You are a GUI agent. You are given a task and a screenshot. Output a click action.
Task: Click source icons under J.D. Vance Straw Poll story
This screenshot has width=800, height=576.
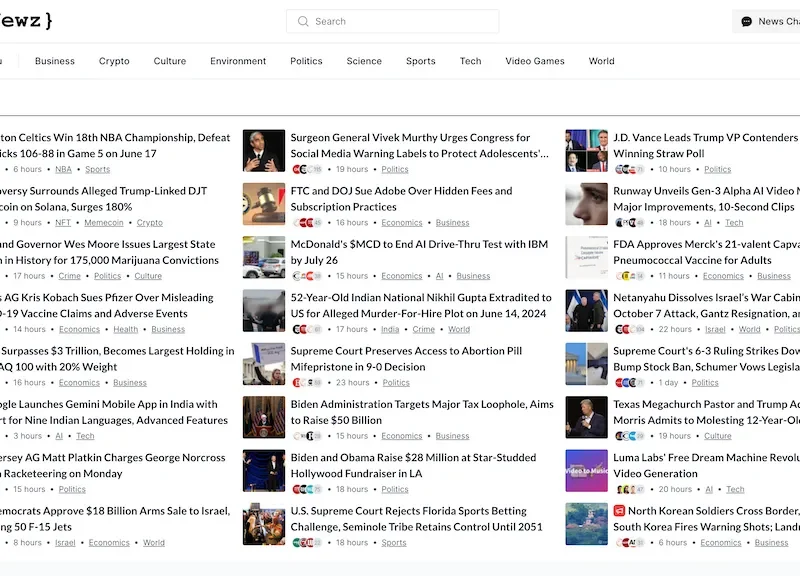click(x=630, y=169)
